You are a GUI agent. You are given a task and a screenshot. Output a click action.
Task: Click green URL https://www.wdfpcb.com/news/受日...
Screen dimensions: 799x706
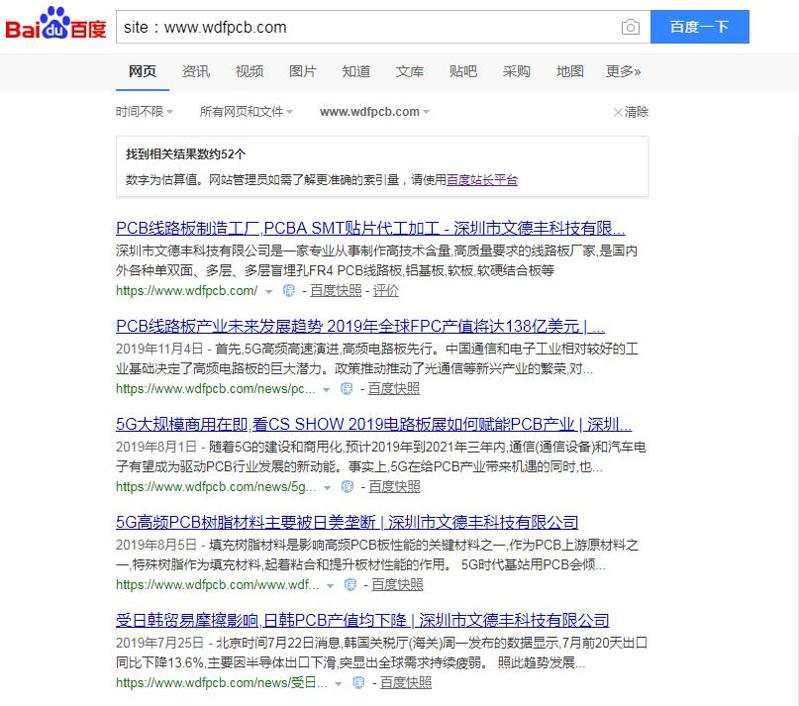pyautogui.click(x=222, y=682)
